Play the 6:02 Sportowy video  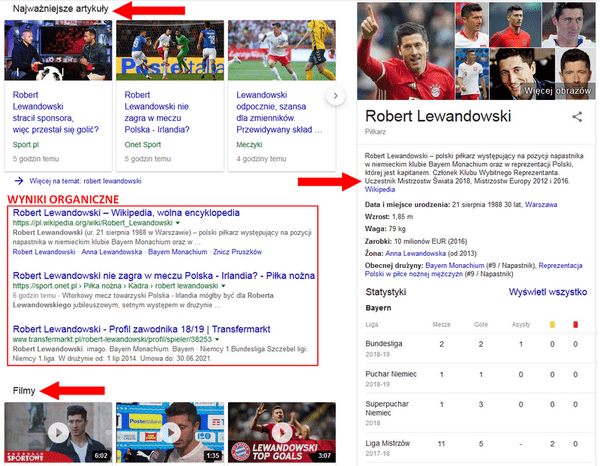[x=58, y=432]
